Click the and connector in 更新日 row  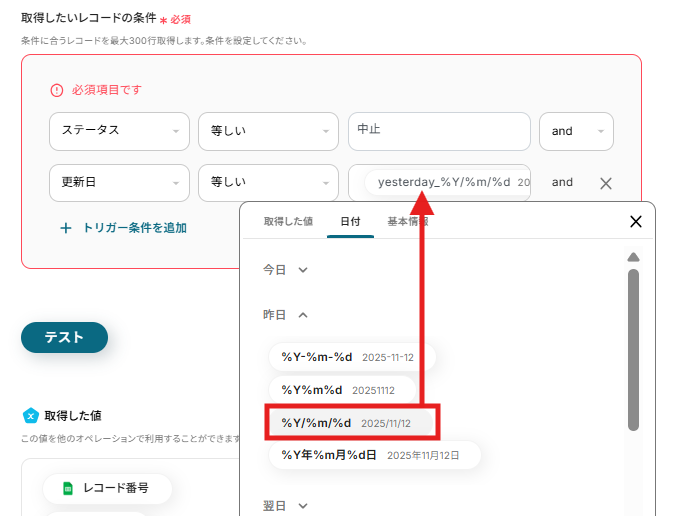tap(562, 182)
